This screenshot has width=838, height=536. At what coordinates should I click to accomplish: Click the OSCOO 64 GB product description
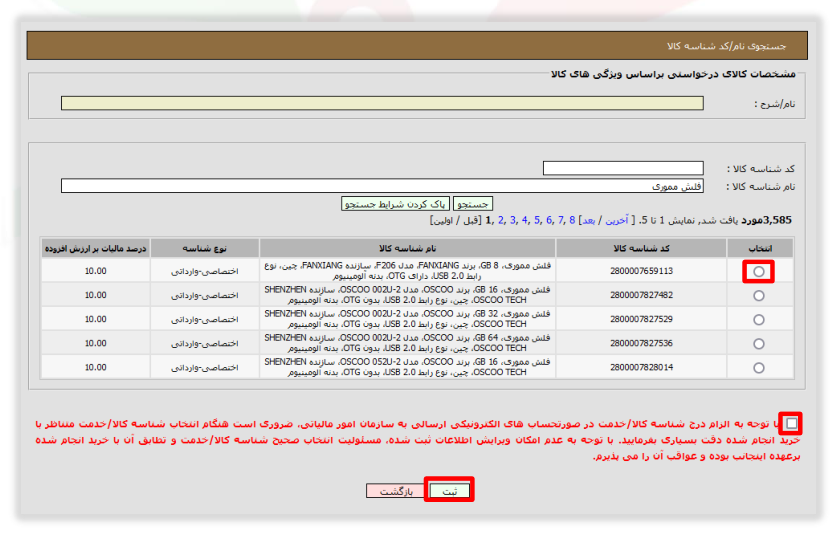[x=408, y=343]
